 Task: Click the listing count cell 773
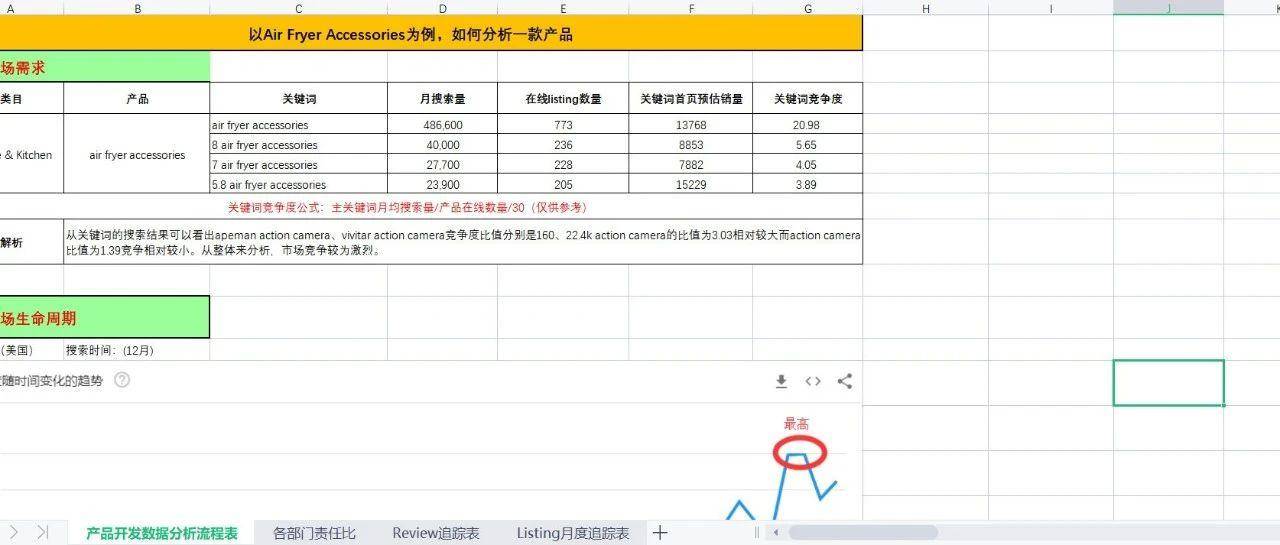point(563,125)
